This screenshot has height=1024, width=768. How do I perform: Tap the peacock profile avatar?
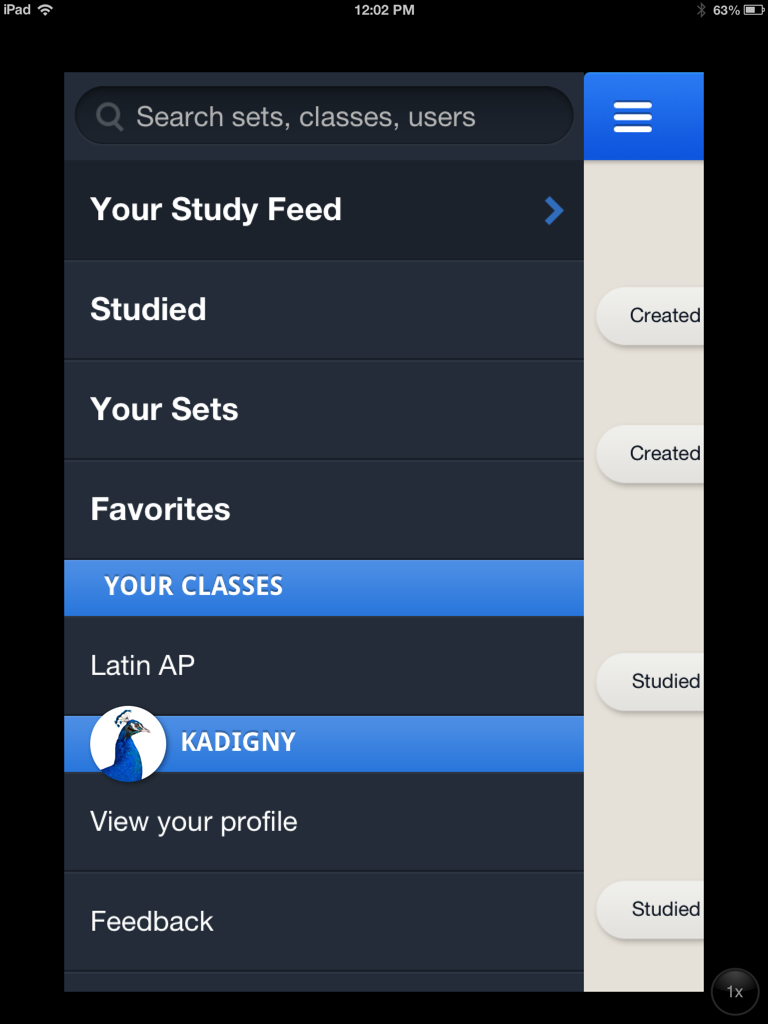pos(127,743)
